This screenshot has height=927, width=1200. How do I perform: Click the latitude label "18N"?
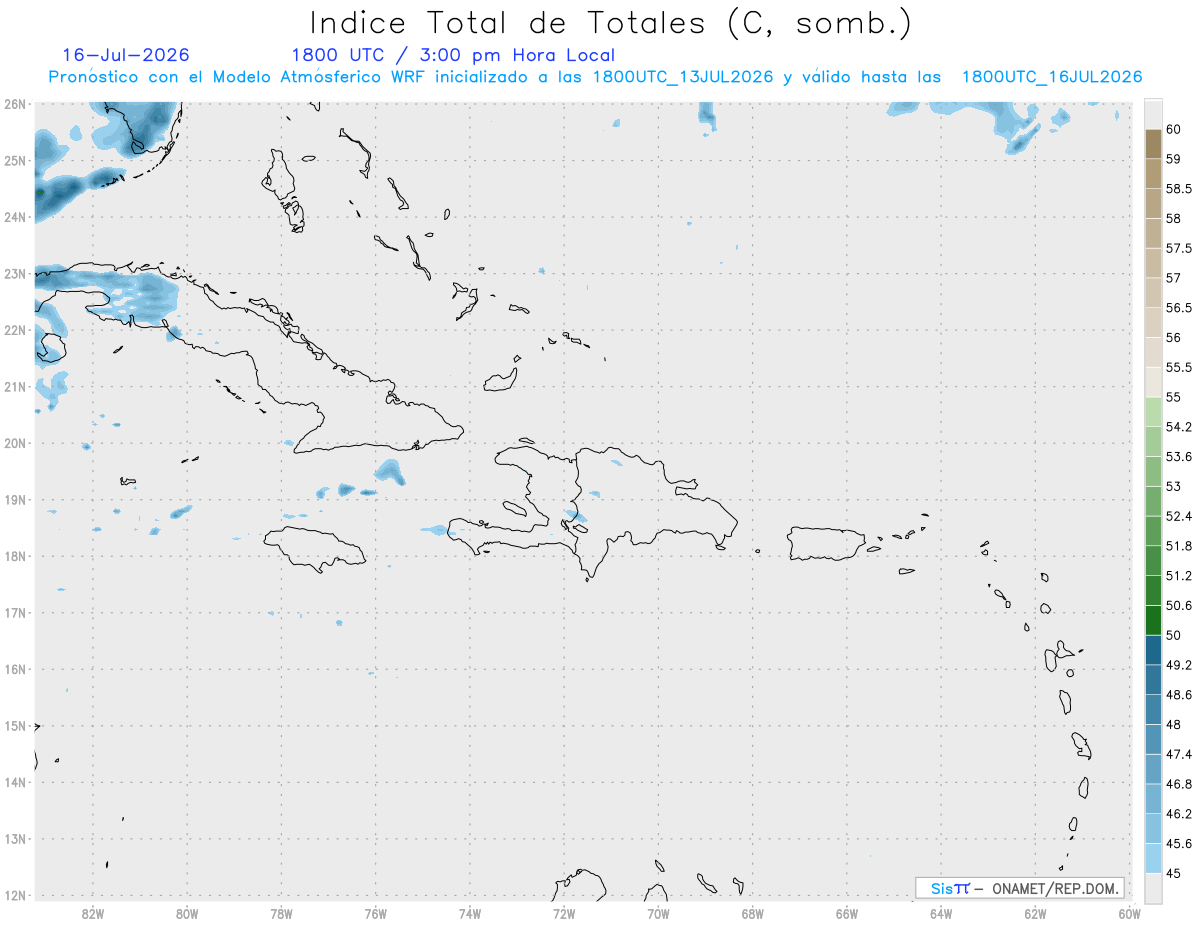tap(15, 556)
